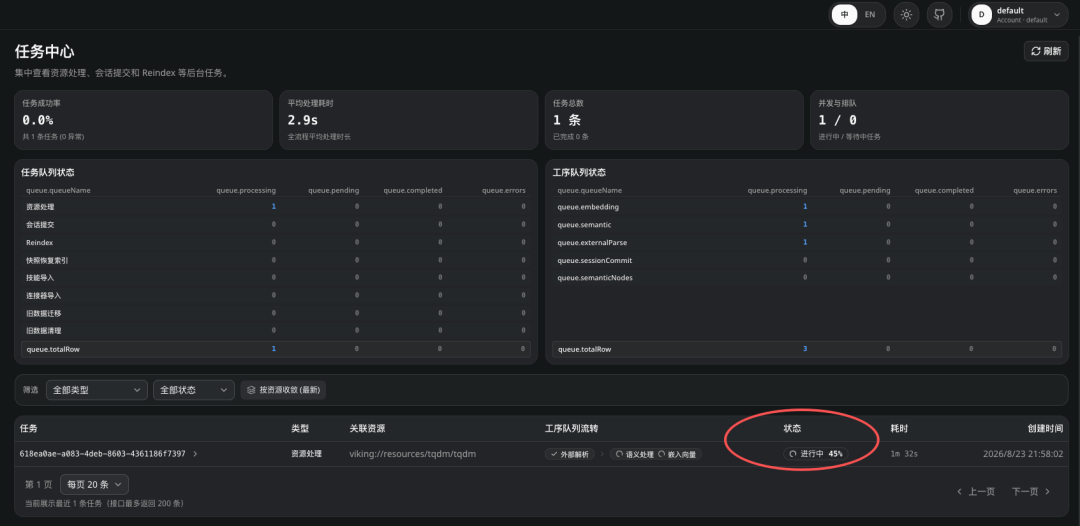This screenshot has height=526, width=1080.
Task: Click the 快照恢复索引 queue row
Action: tap(276, 260)
